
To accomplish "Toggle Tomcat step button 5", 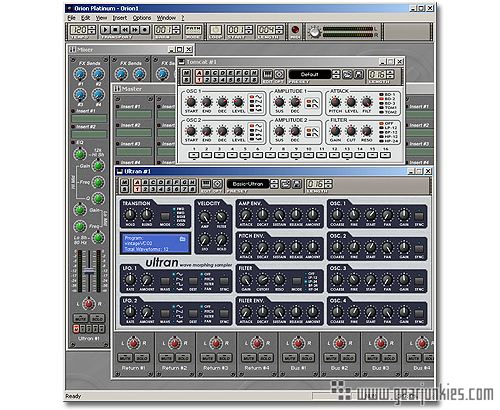I will tap(245, 155).
